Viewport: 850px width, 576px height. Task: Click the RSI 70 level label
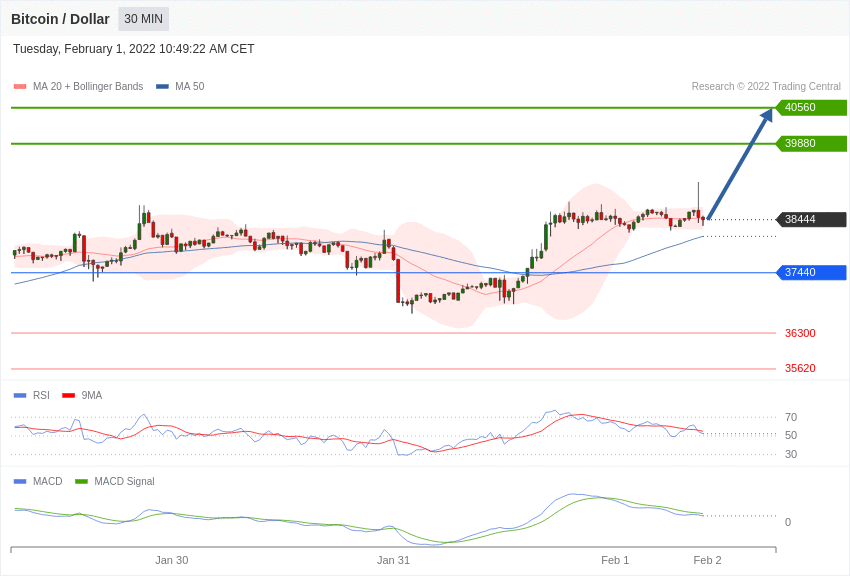click(x=791, y=417)
